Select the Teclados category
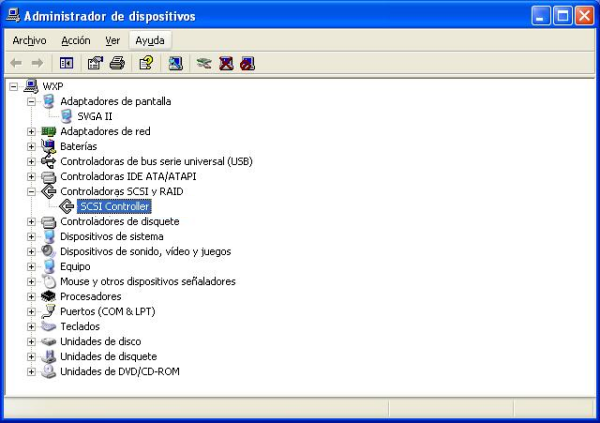600x423 pixels. click(79, 326)
